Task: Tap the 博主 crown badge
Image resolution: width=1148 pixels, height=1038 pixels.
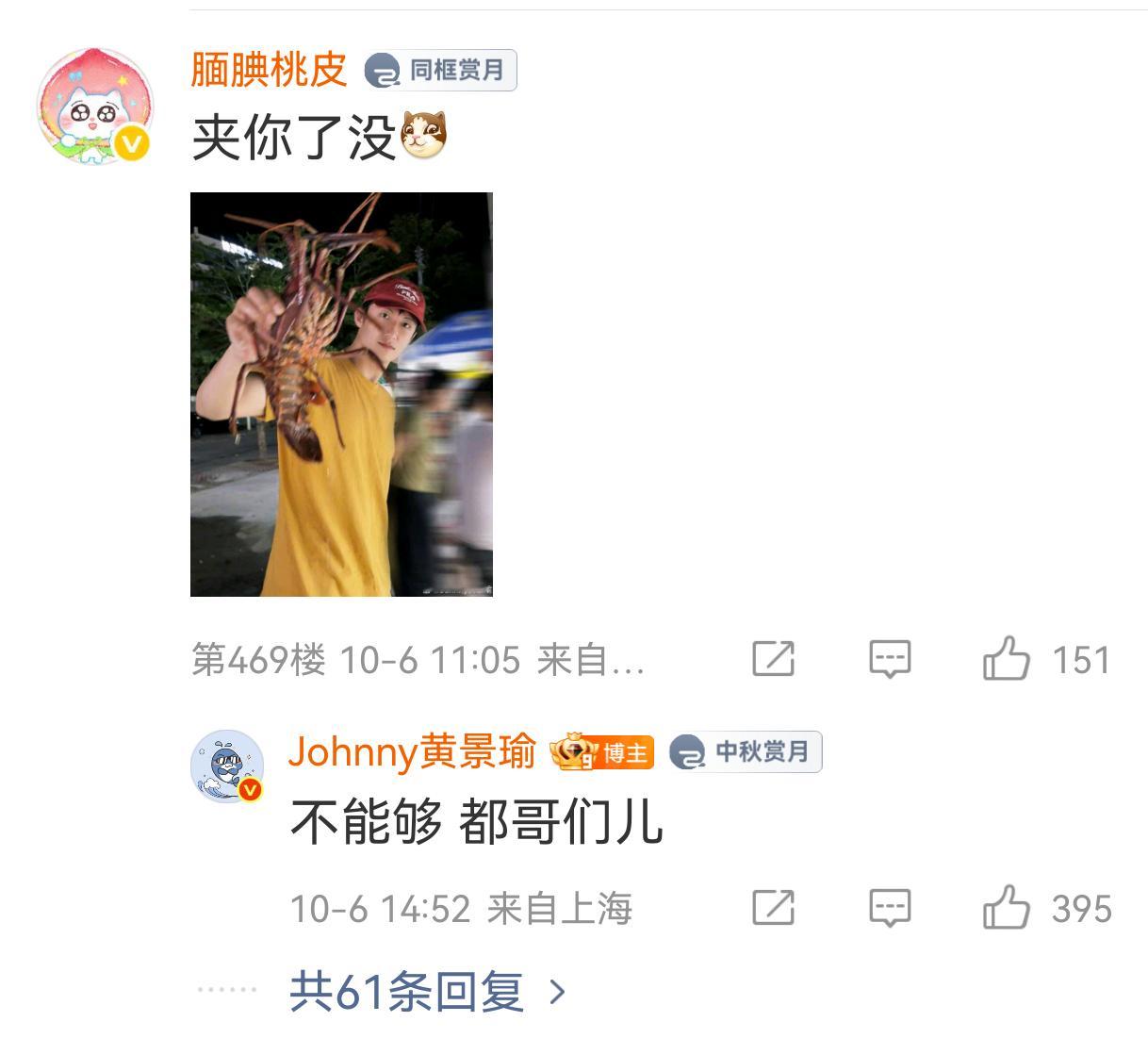Action: tap(602, 751)
